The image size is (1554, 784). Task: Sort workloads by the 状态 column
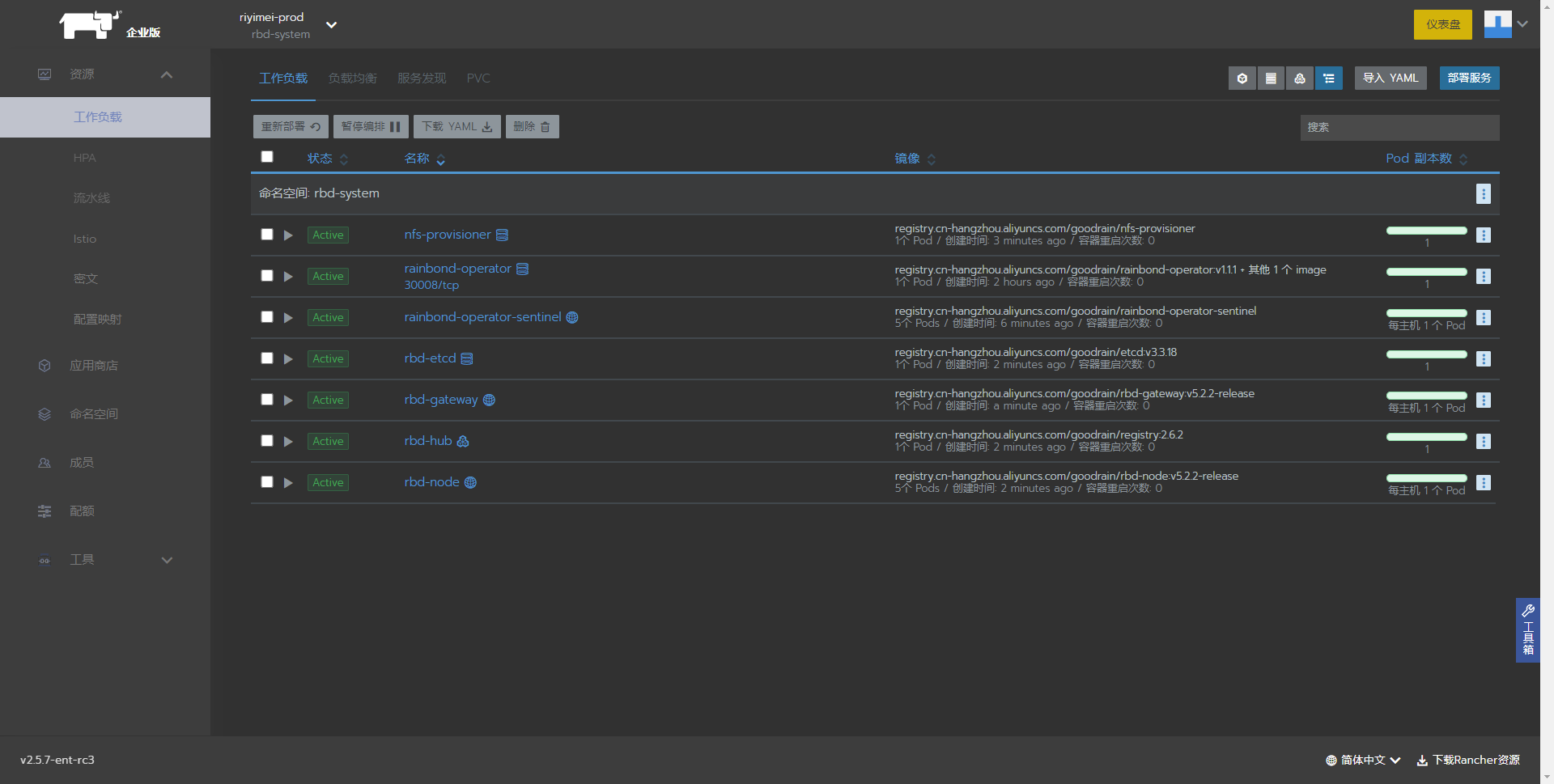click(327, 159)
